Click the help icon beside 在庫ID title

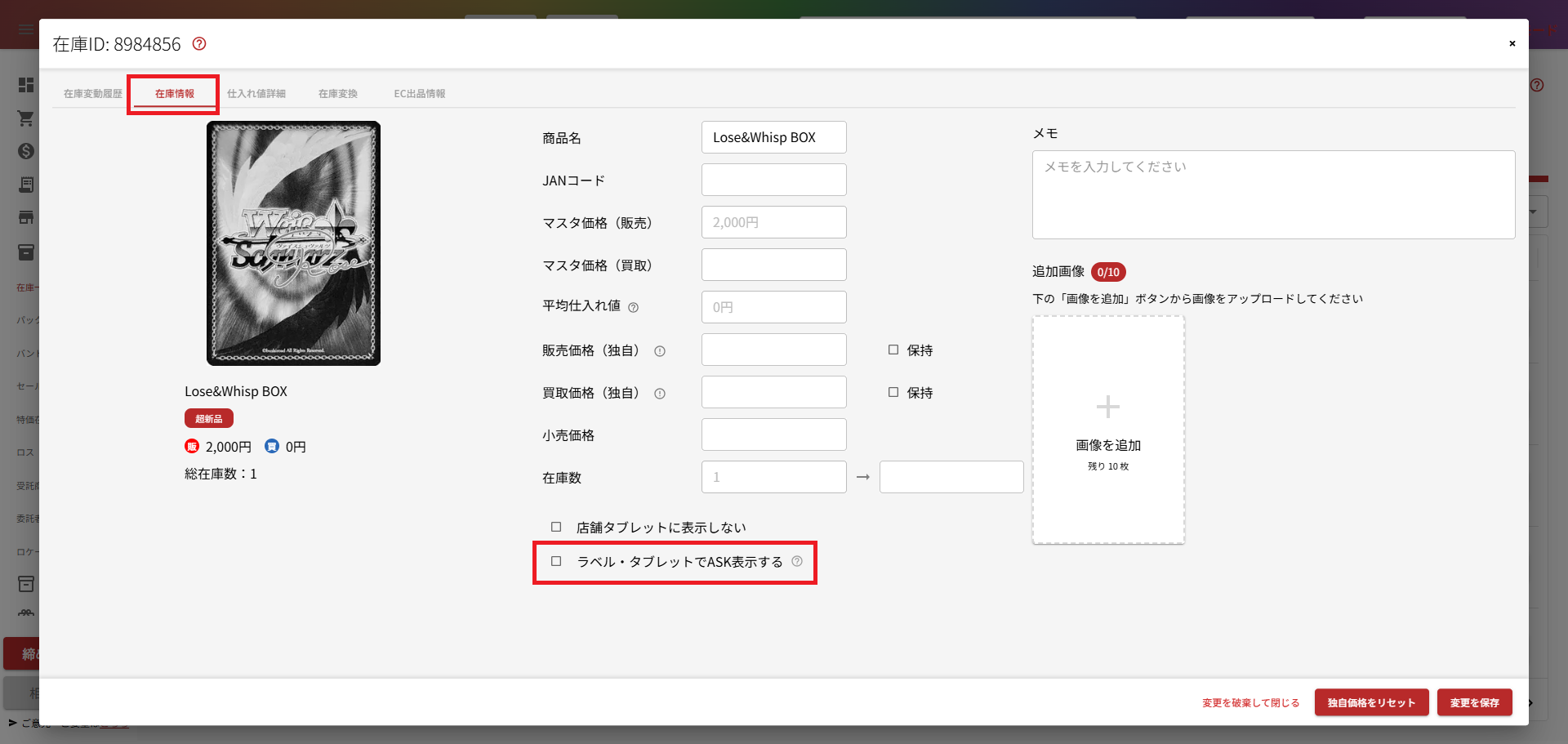199,44
